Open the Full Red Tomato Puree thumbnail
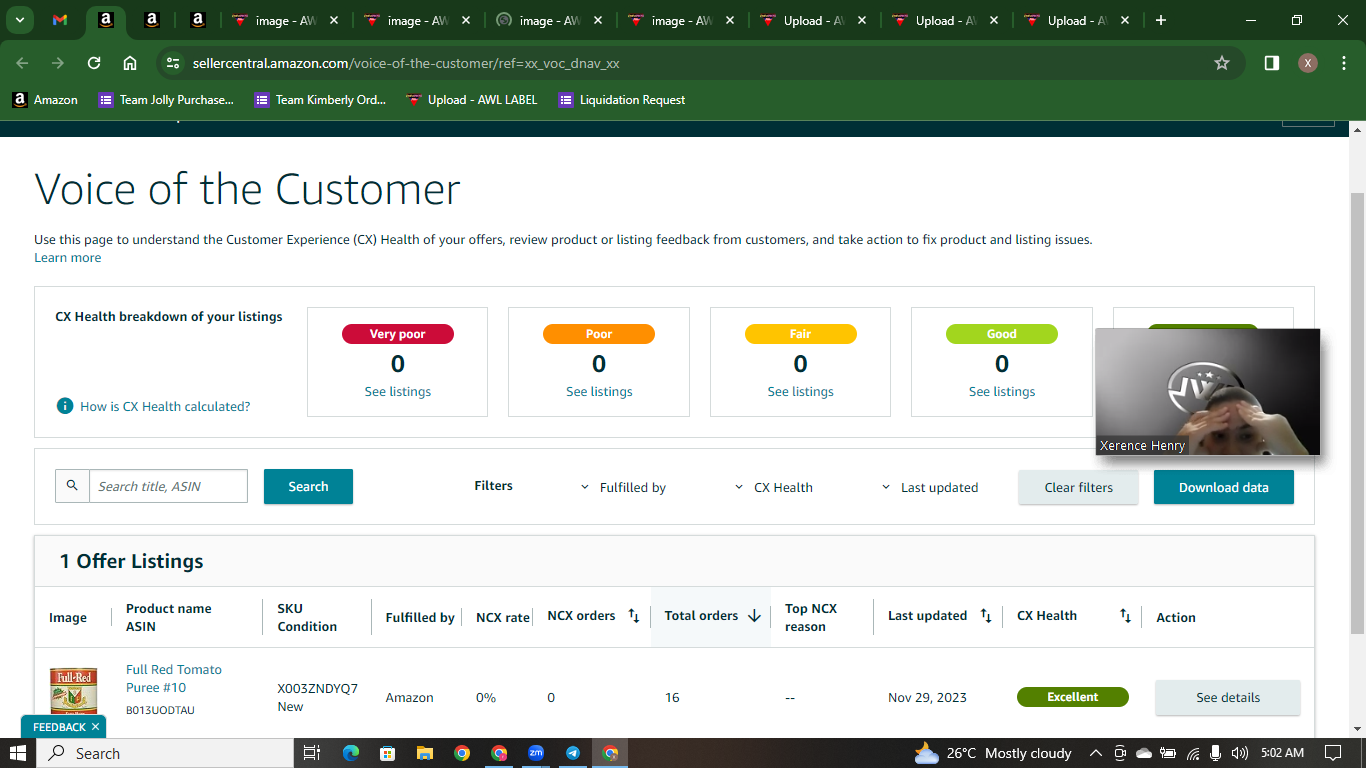Image resolution: width=1366 pixels, height=768 pixels. [74, 692]
